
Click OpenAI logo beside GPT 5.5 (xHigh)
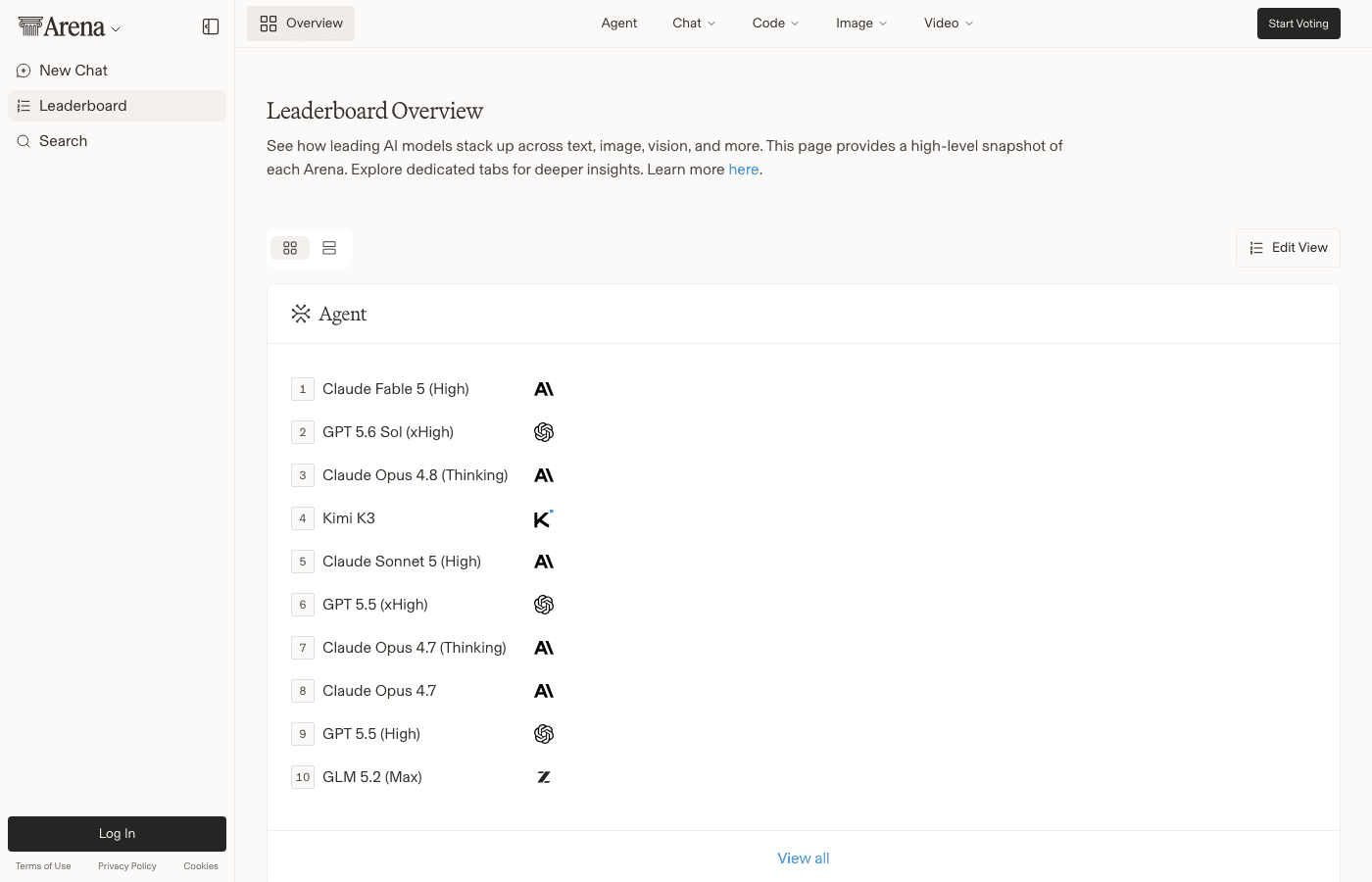click(544, 605)
